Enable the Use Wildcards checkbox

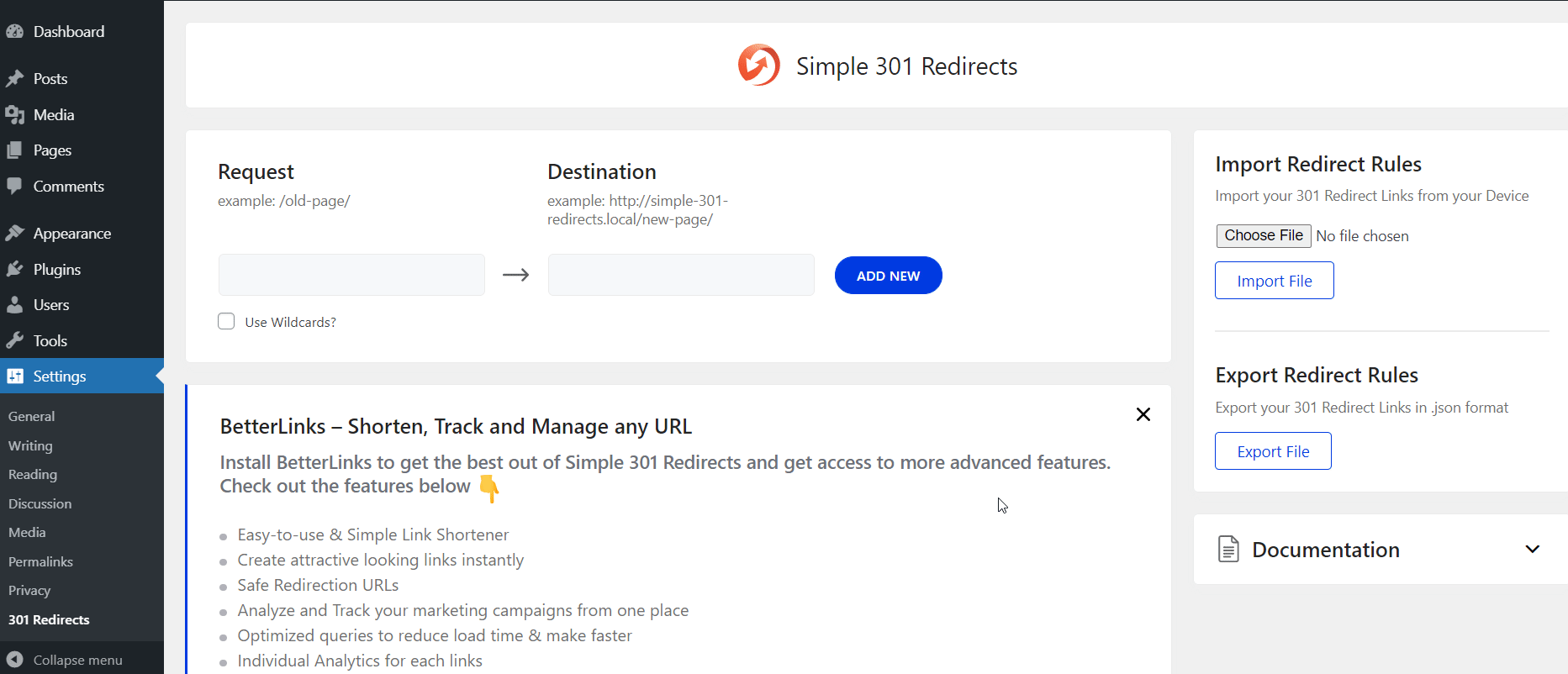click(226, 322)
